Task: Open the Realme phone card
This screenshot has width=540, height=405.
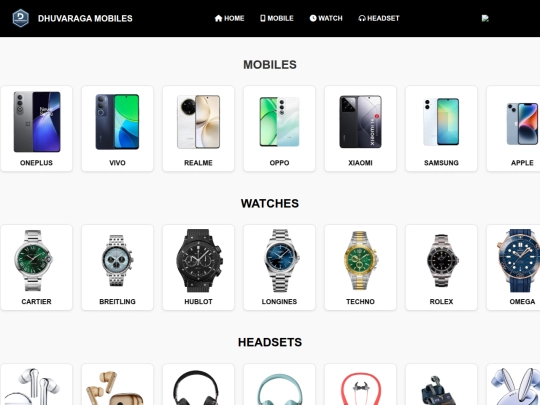Action: [x=198, y=128]
